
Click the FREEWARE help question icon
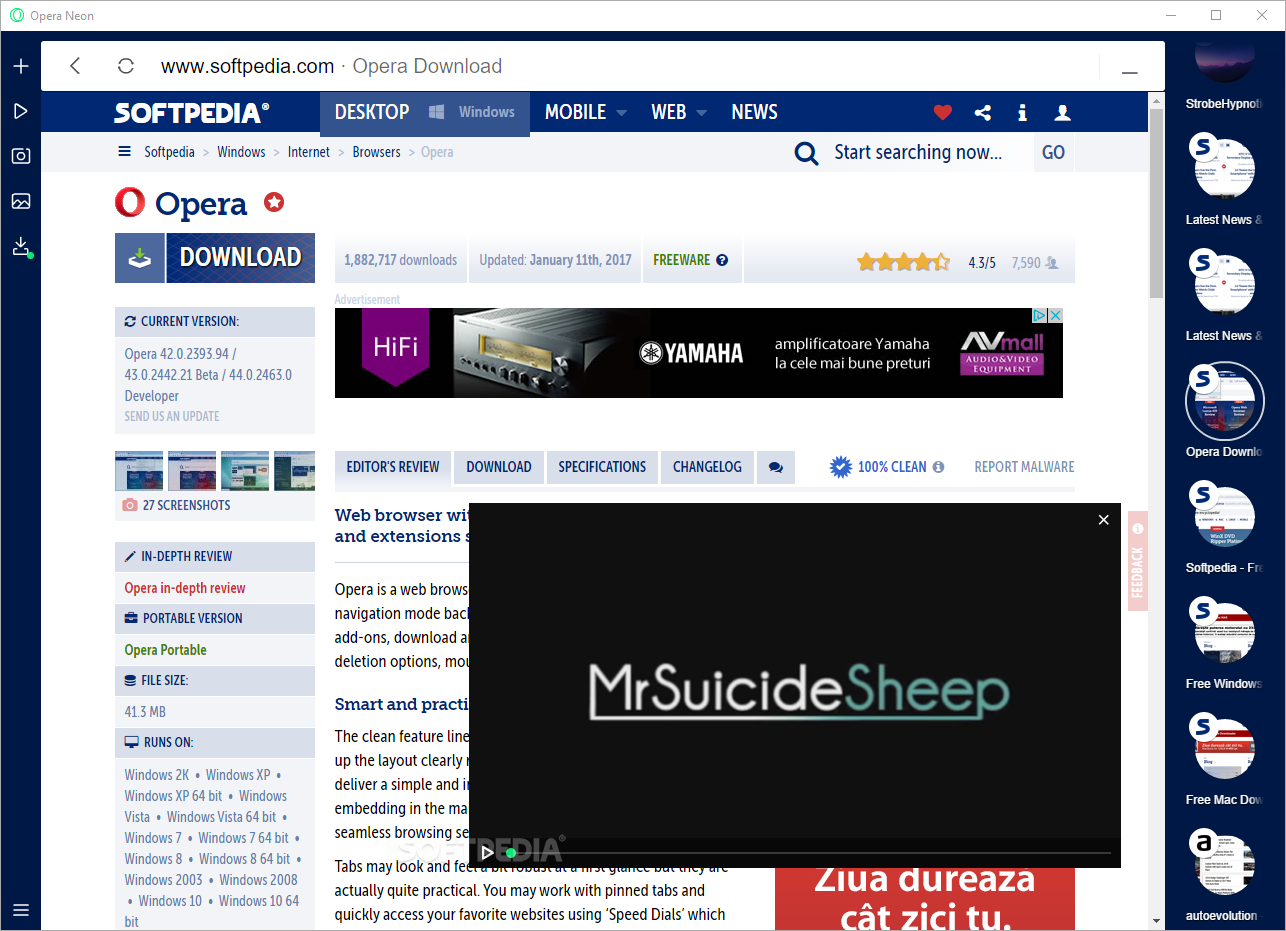[722, 260]
